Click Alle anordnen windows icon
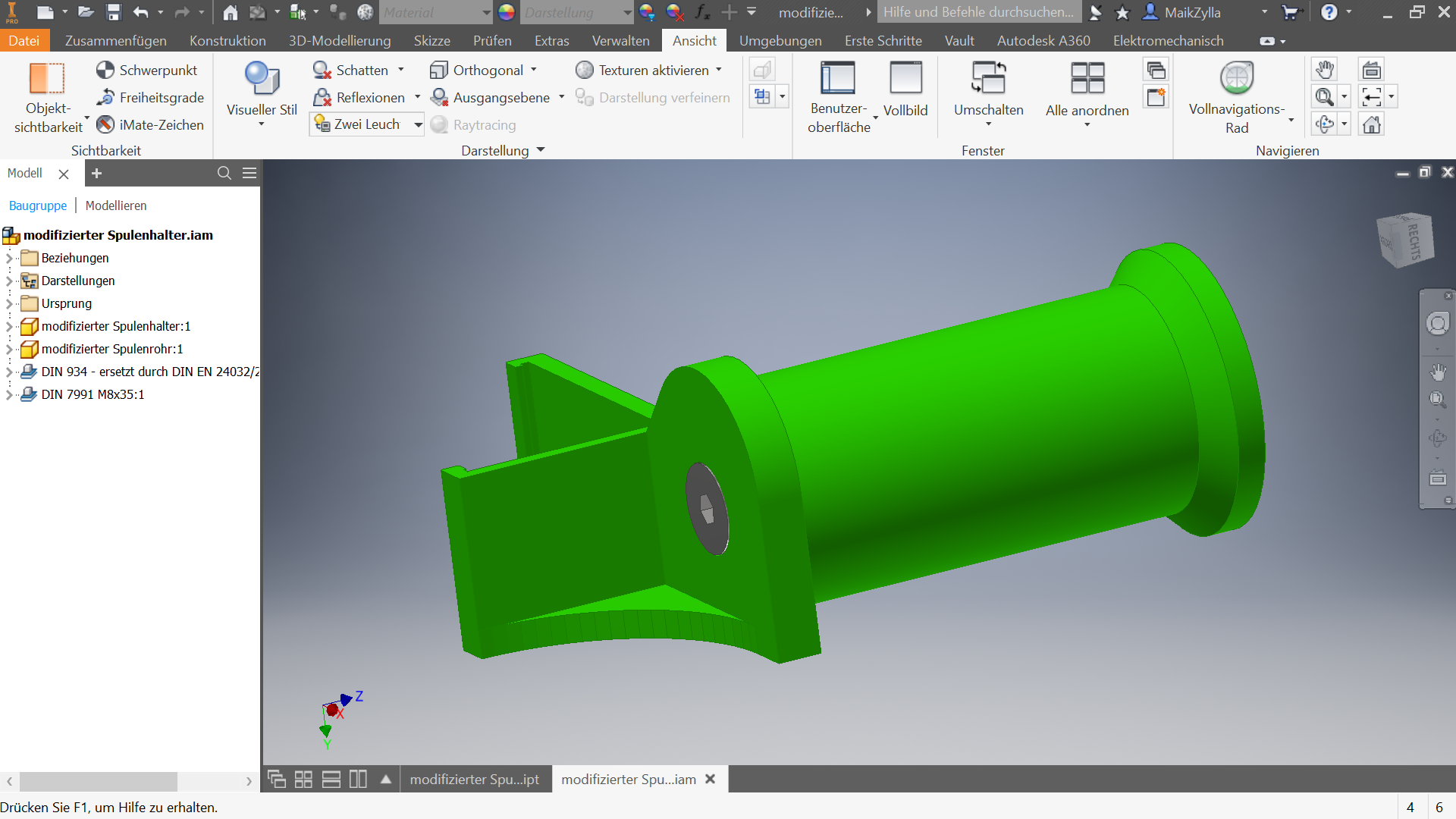 (x=1087, y=78)
